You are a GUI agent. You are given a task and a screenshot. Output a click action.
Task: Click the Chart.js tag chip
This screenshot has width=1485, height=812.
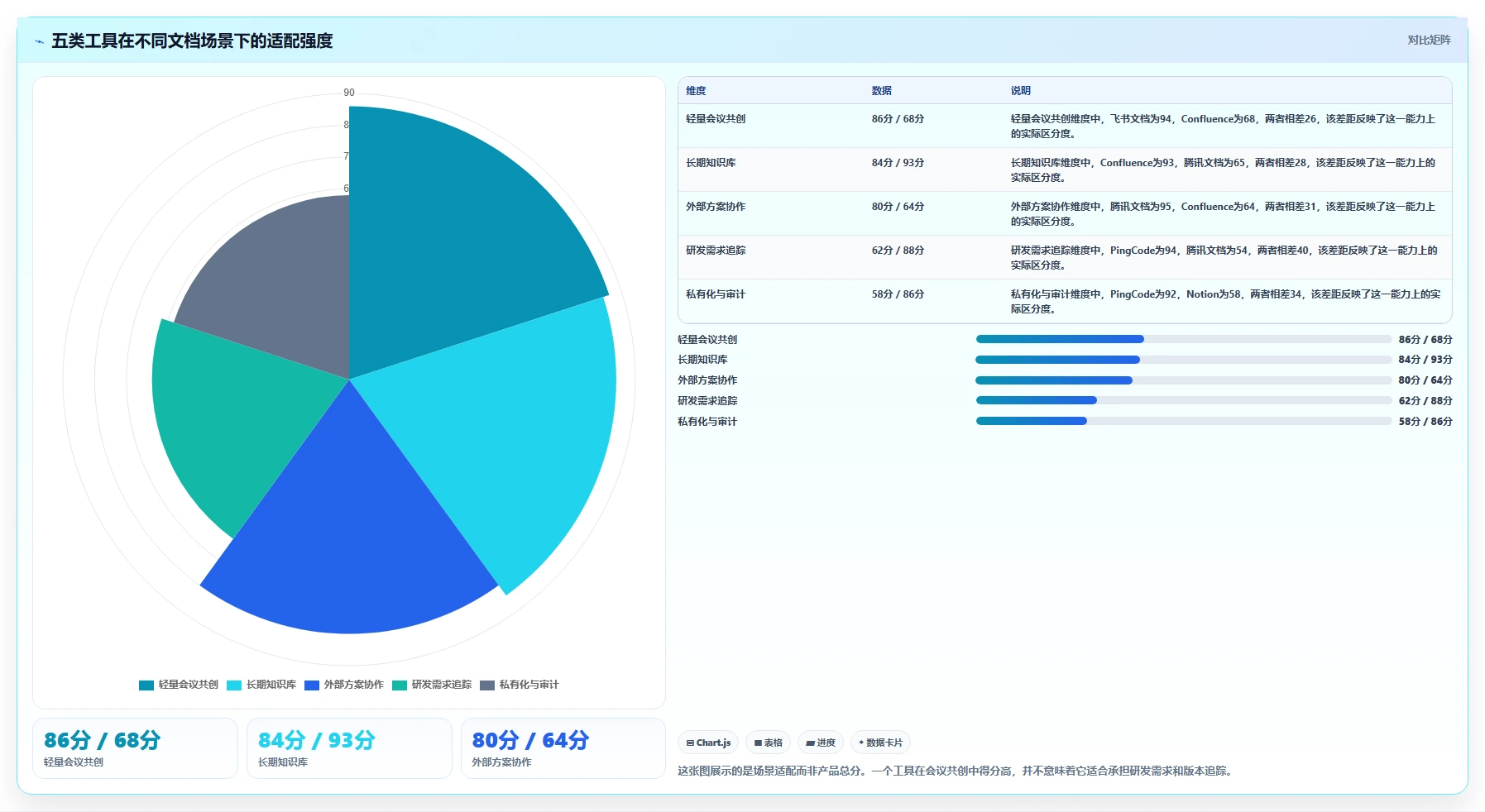tap(708, 743)
